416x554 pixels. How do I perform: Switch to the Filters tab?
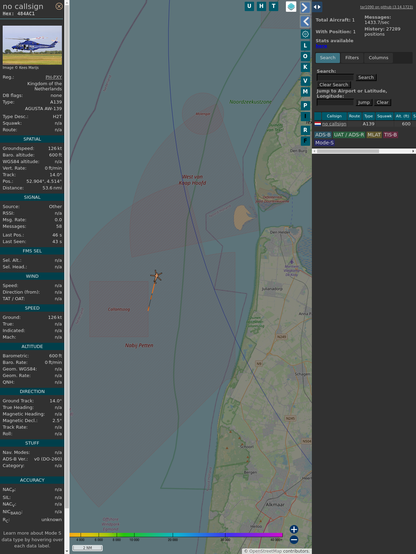[352, 58]
